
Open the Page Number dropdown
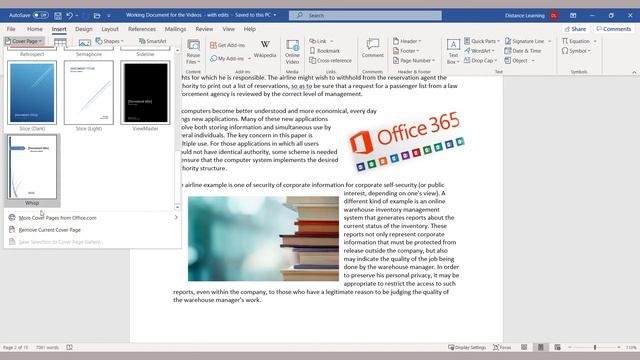coord(414,60)
